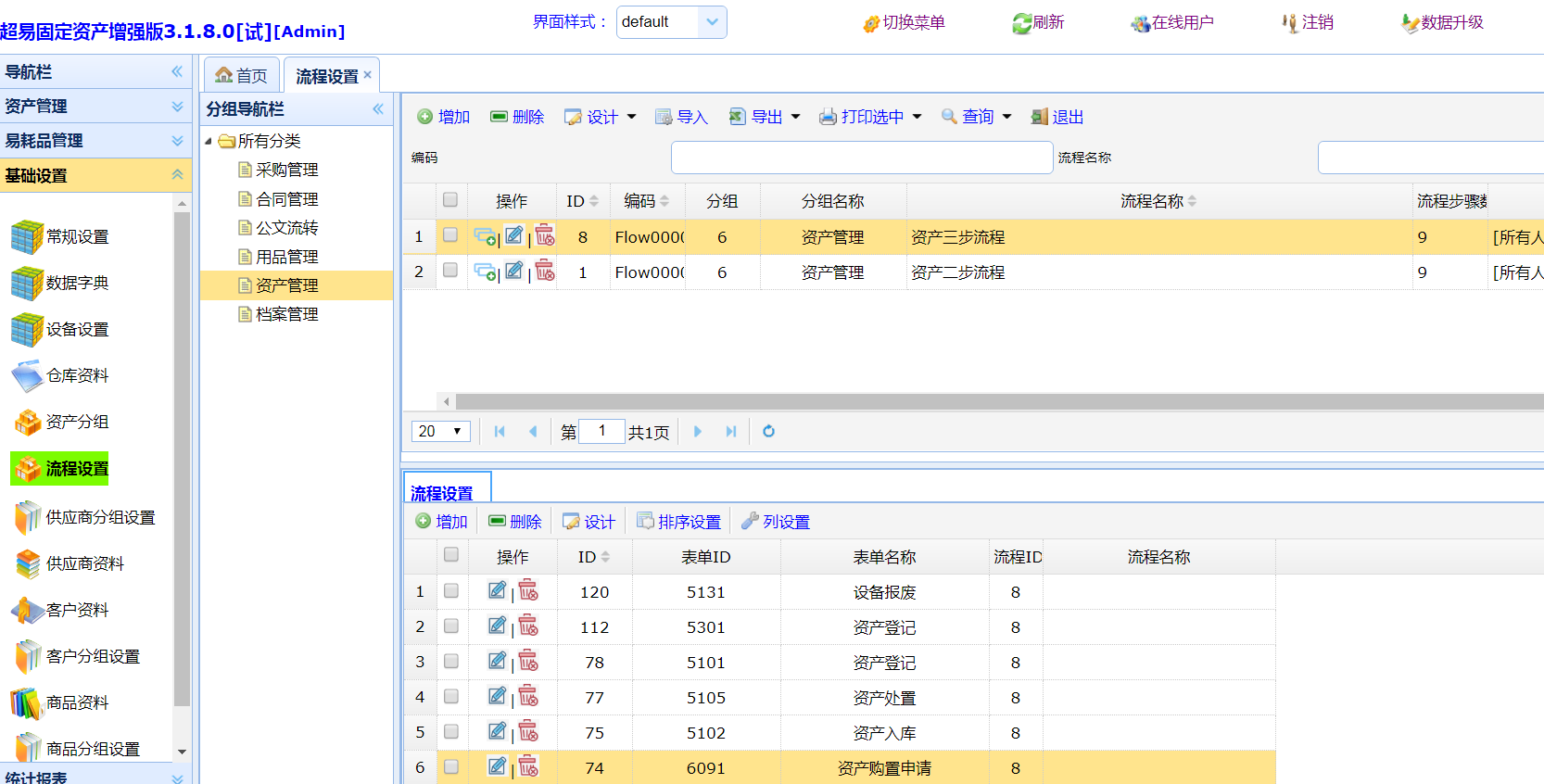1544x784 pixels.
Task: Click the edit icon for Flow row 1
Action: (513, 236)
